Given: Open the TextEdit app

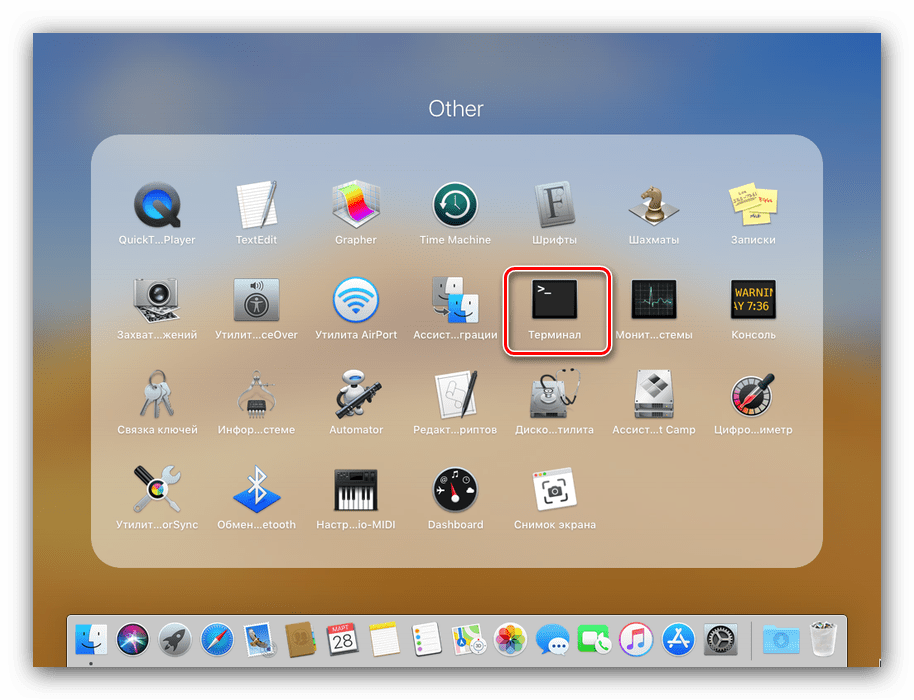Looking at the screenshot, I should coord(256,205).
